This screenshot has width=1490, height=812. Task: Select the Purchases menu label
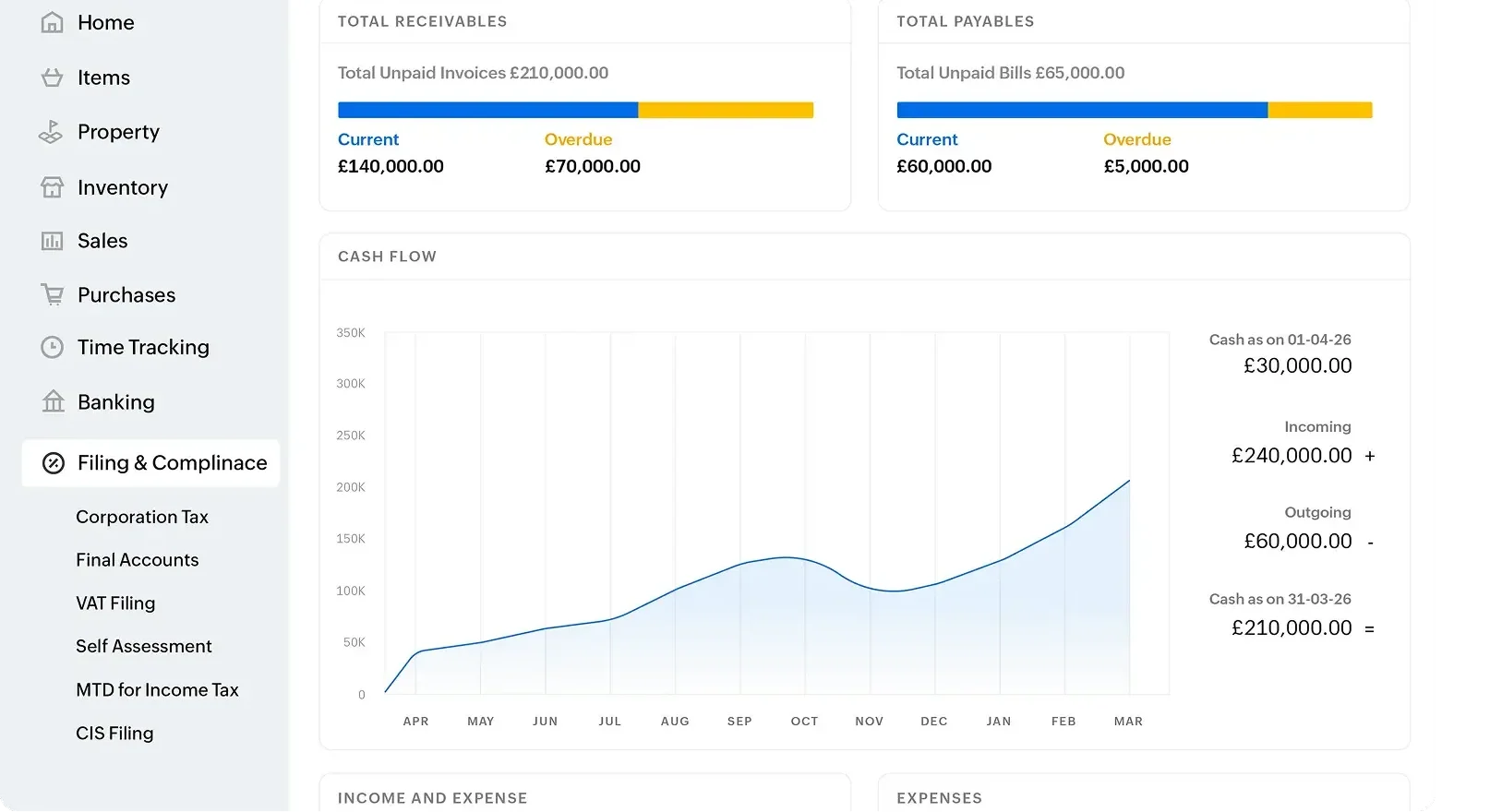(x=126, y=294)
